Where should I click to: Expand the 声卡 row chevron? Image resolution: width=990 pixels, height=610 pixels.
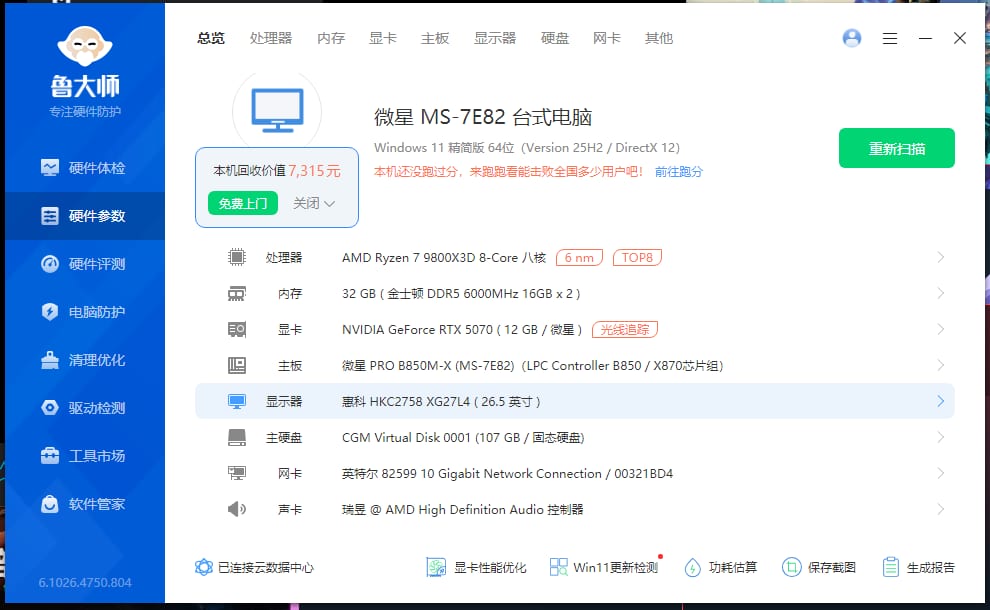(941, 510)
